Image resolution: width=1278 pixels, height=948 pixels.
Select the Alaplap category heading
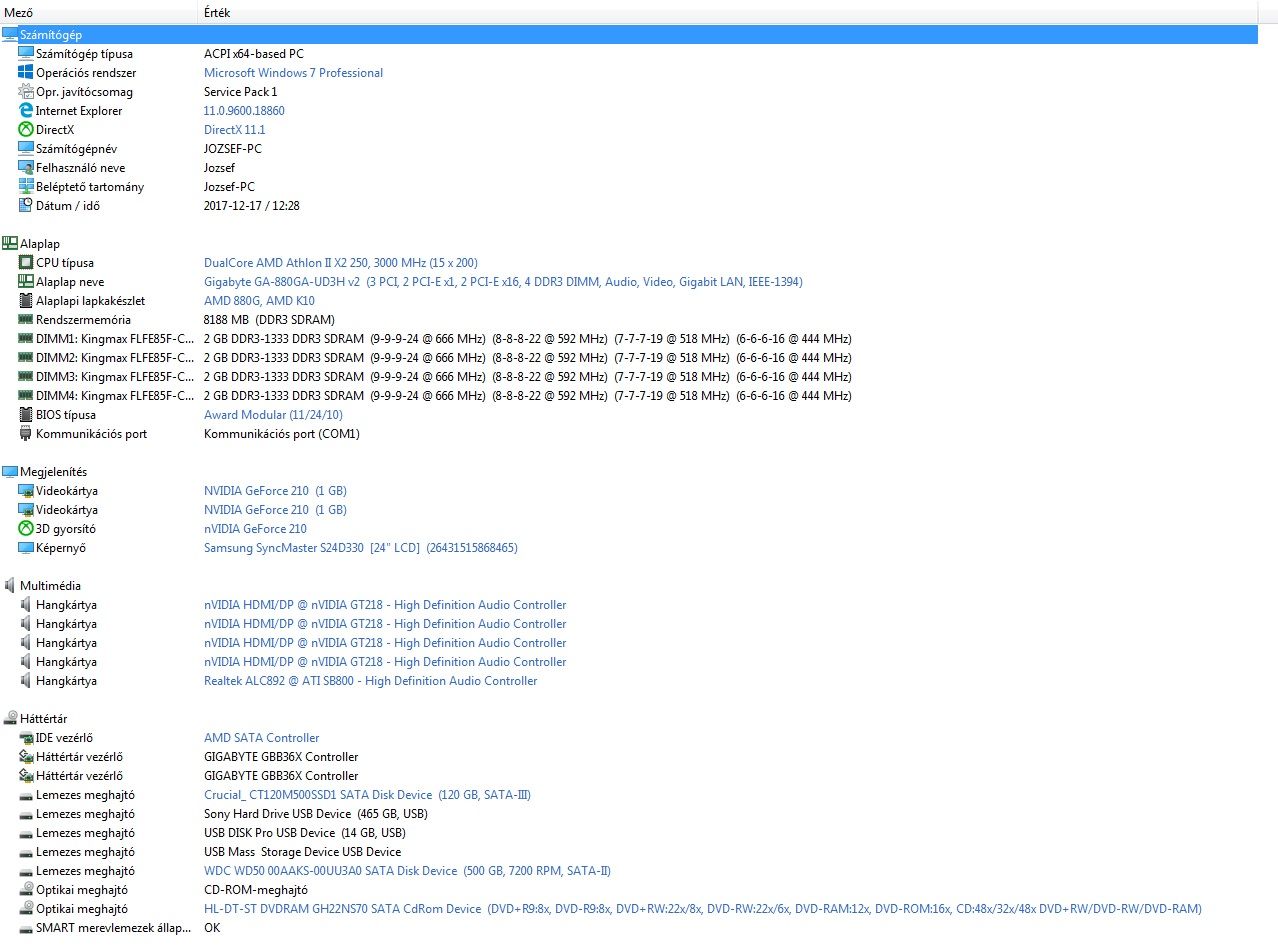40,244
